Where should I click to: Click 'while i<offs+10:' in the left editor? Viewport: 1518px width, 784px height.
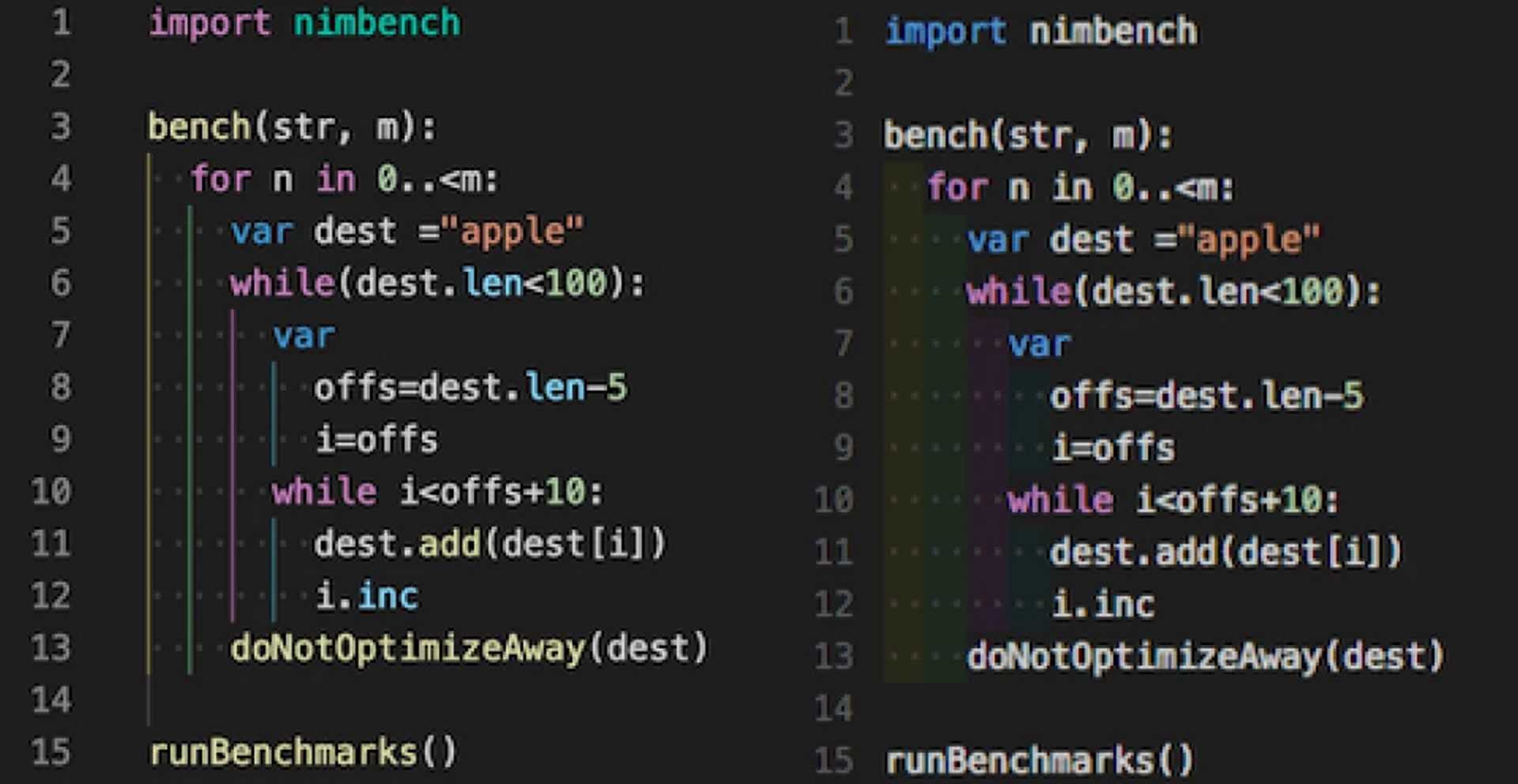point(437,492)
